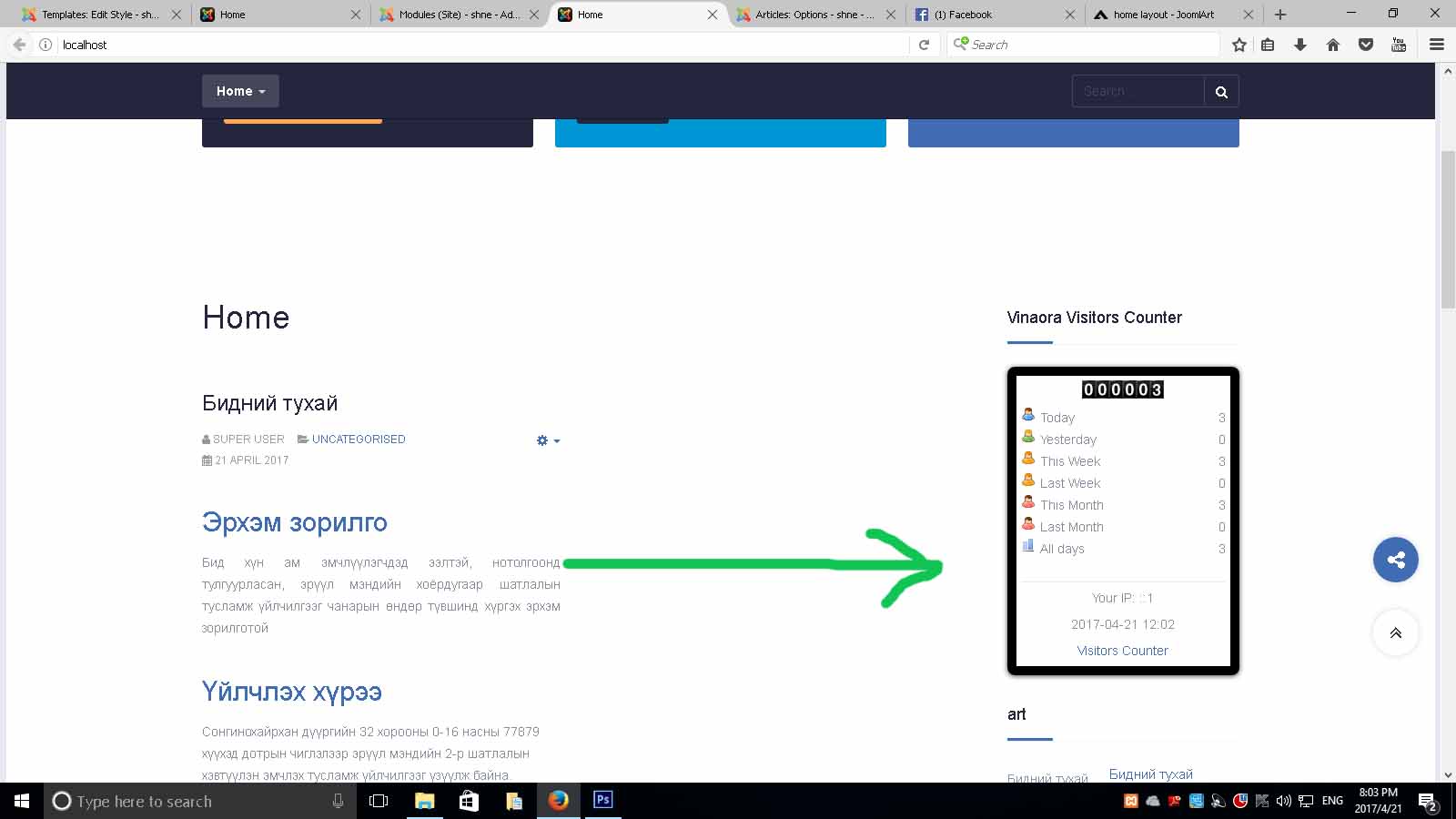Click the Бидний тухай article title
The width and height of the screenshot is (1456, 819).
coord(269,403)
